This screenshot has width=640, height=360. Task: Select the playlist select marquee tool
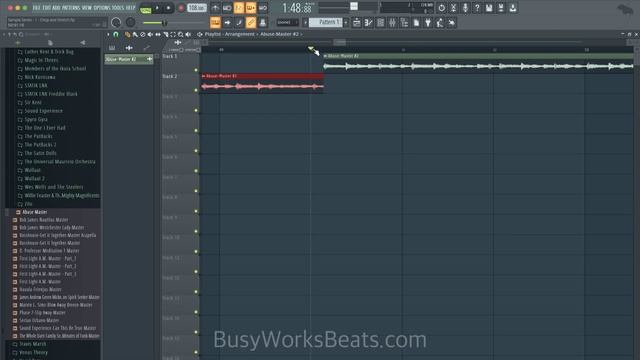pyautogui.click(x=173, y=34)
